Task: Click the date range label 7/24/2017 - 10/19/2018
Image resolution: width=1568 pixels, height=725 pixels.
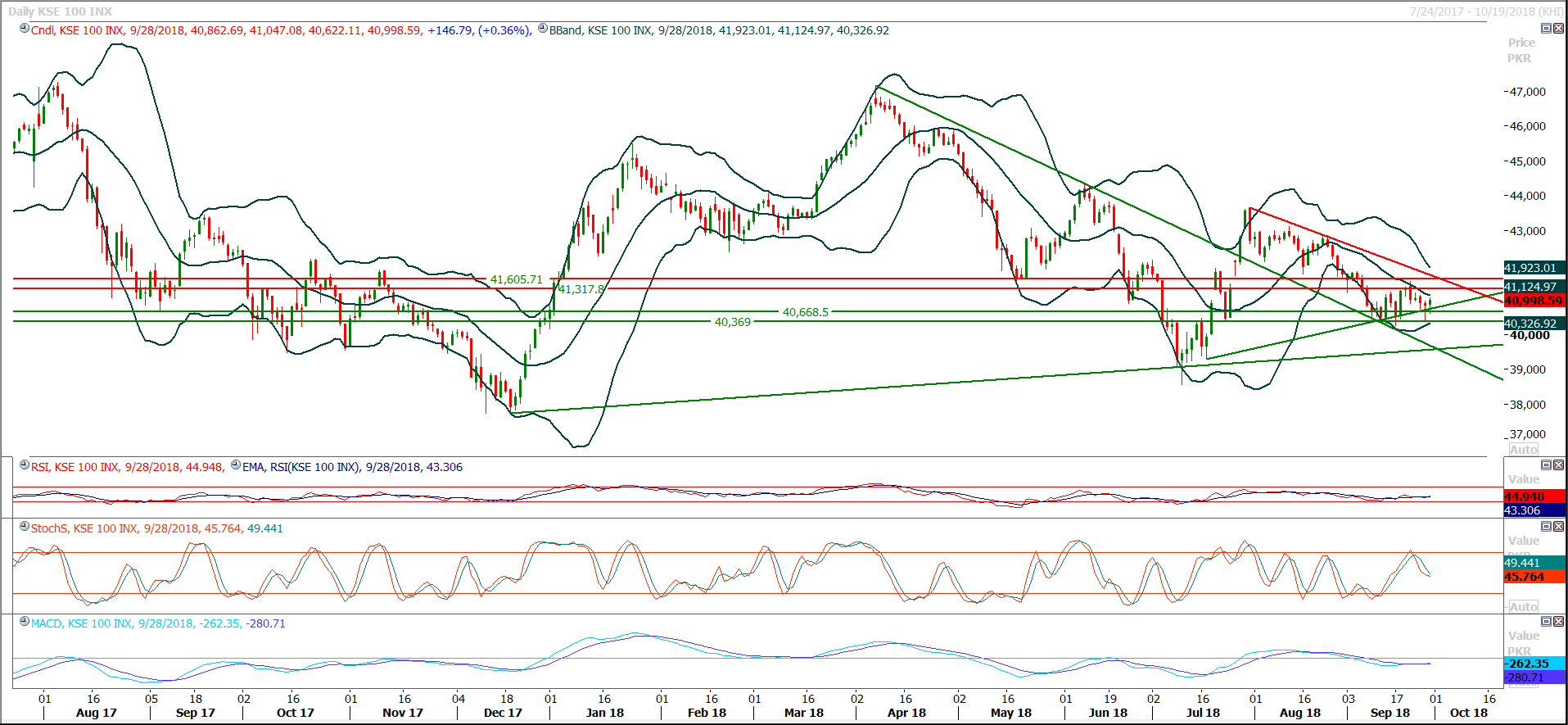Action: pos(1485,11)
